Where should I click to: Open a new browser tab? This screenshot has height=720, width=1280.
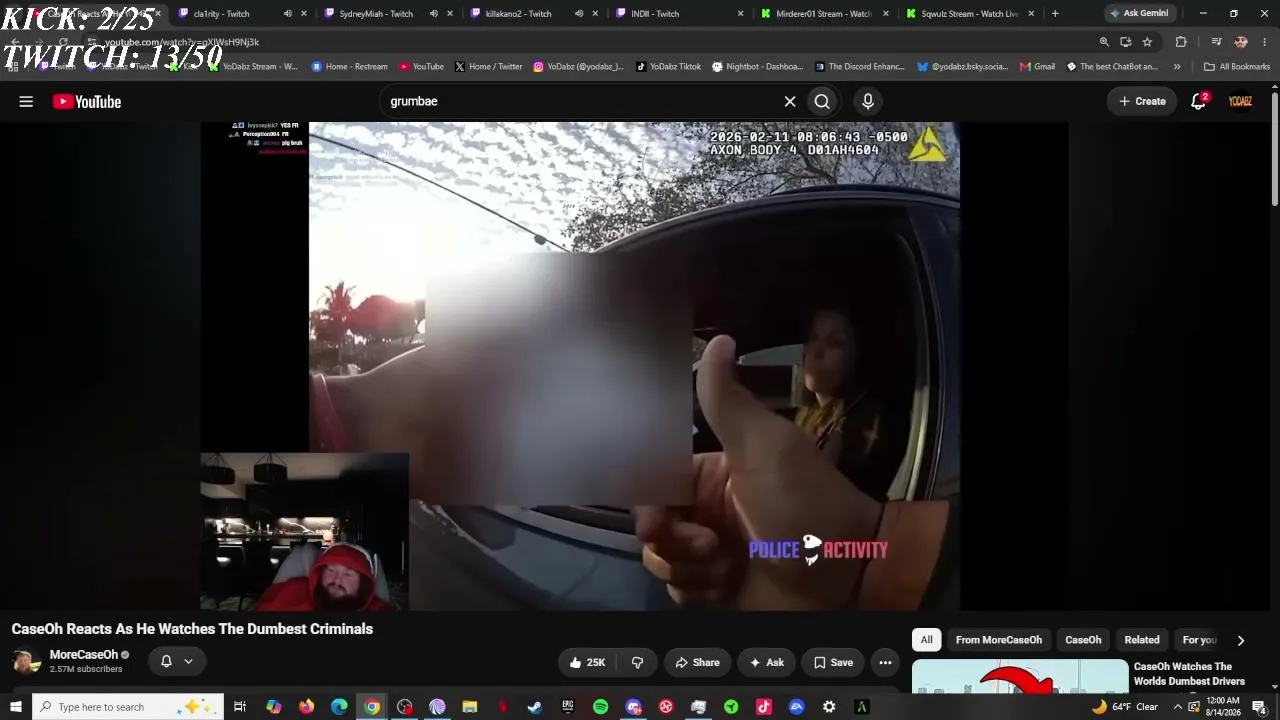point(1055,14)
